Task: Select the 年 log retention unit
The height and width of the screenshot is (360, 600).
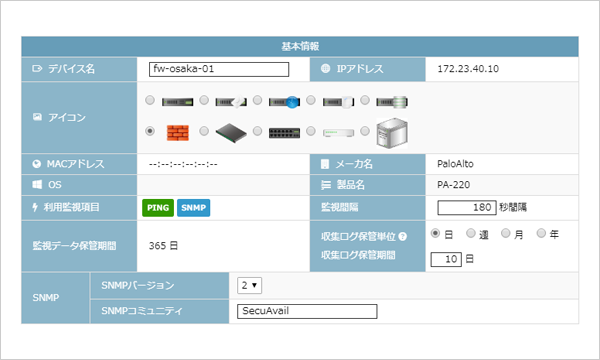Action: tap(541, 233)
